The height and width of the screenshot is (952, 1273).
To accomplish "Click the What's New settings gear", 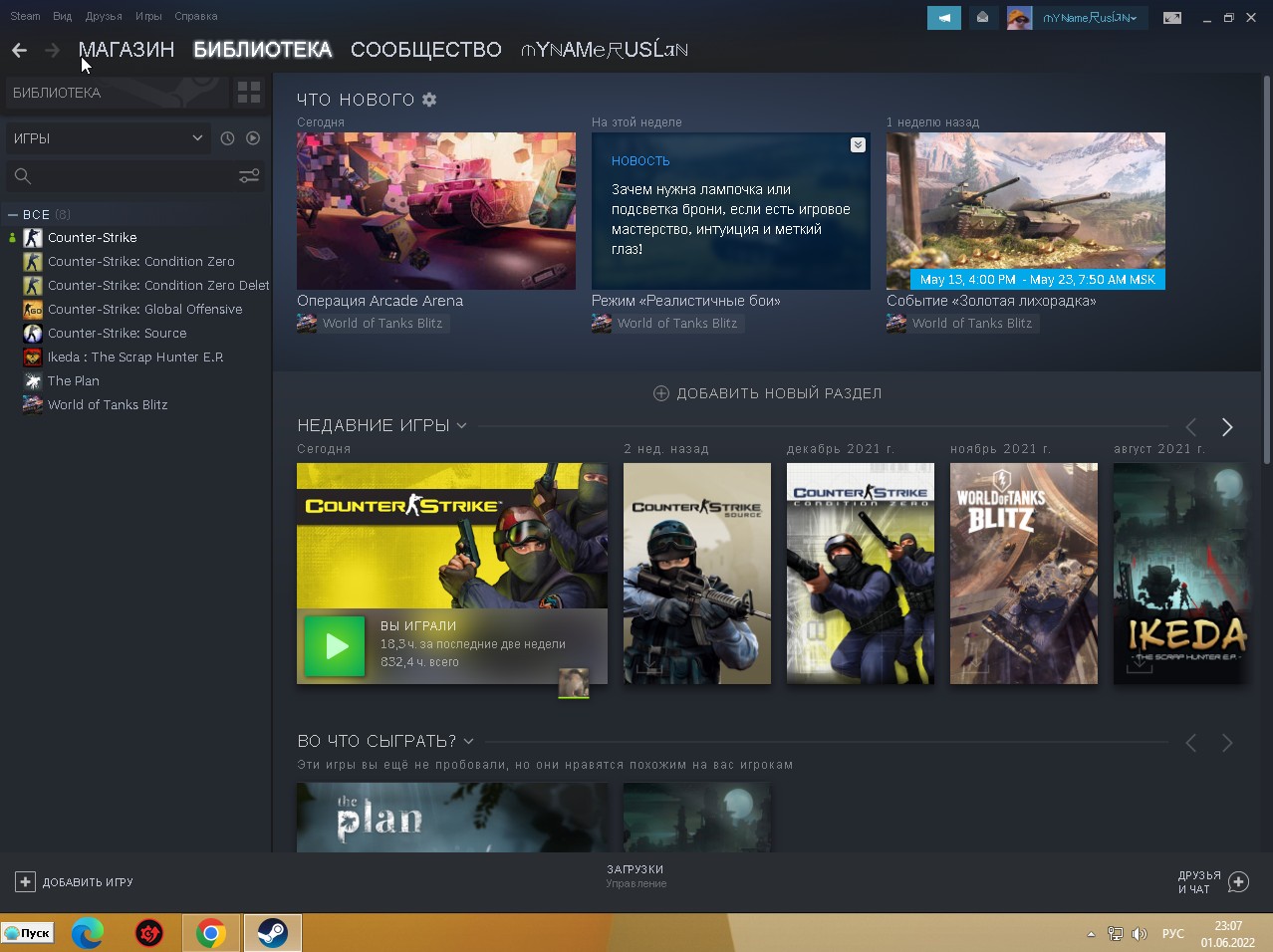I will click(x=429, y=100).
